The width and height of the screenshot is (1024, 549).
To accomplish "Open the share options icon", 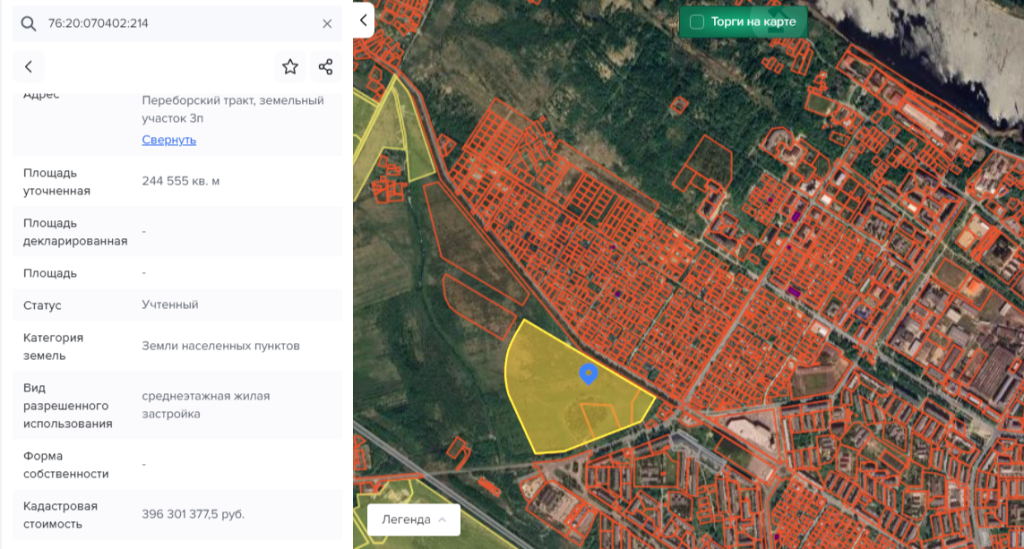I will click(x=325, y=67).
